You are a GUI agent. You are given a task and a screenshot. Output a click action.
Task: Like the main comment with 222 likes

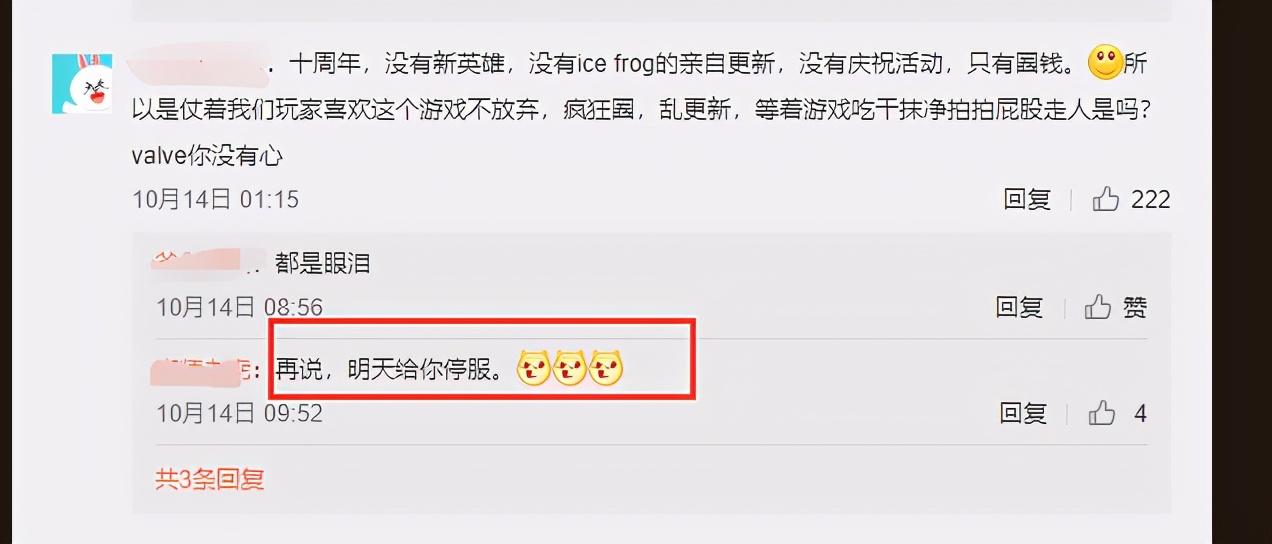click(1105, 199)
